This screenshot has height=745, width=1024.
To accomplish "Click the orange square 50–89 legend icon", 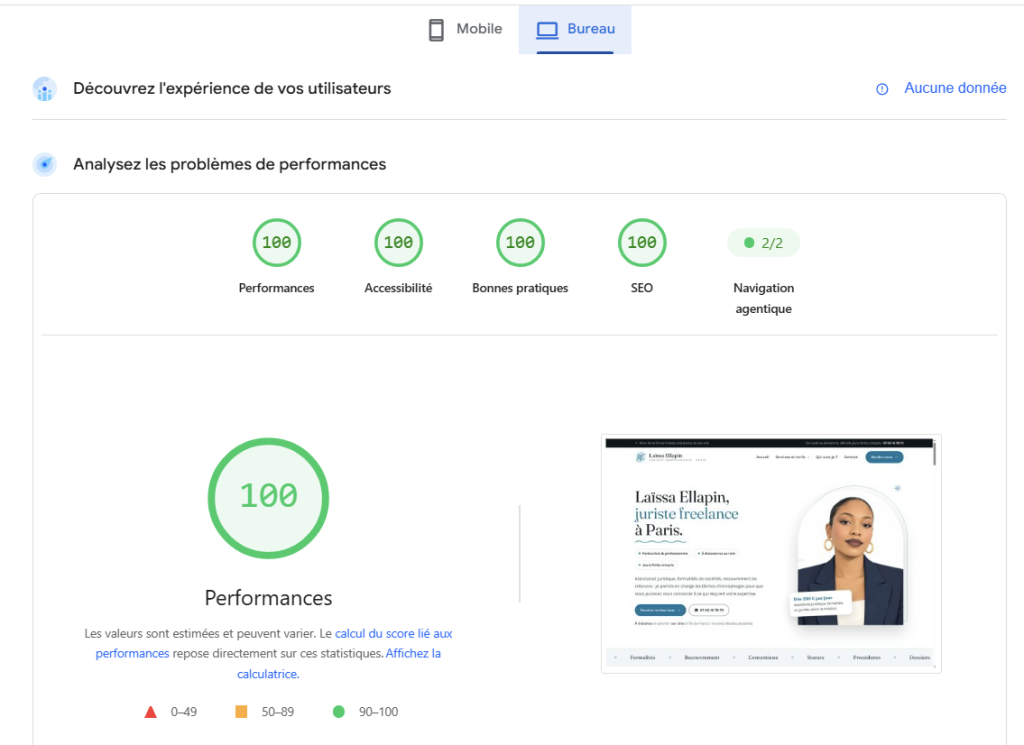I will click(241, 712).
